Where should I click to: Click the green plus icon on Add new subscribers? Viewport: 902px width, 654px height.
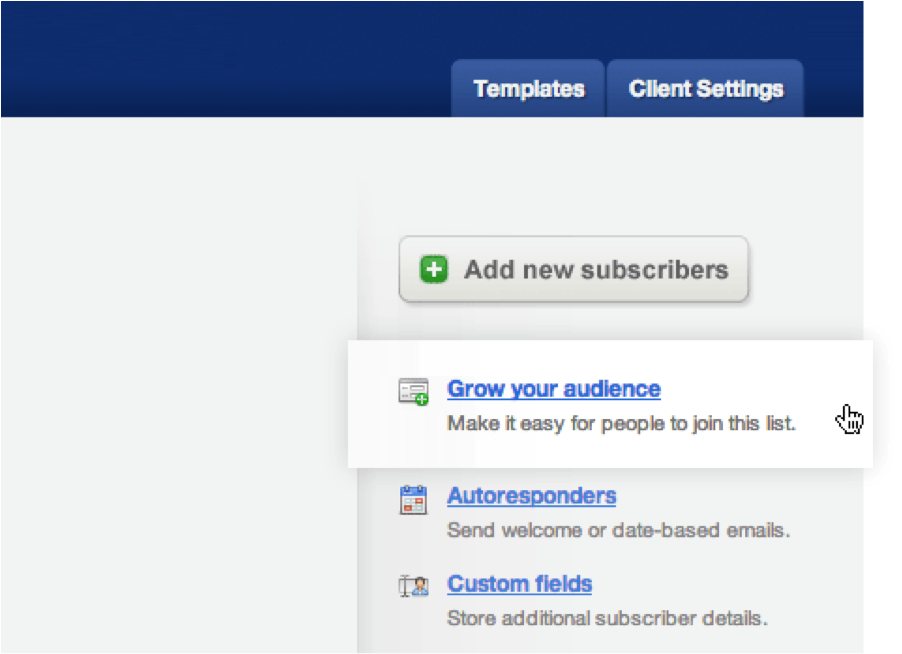tap(431, 269)
